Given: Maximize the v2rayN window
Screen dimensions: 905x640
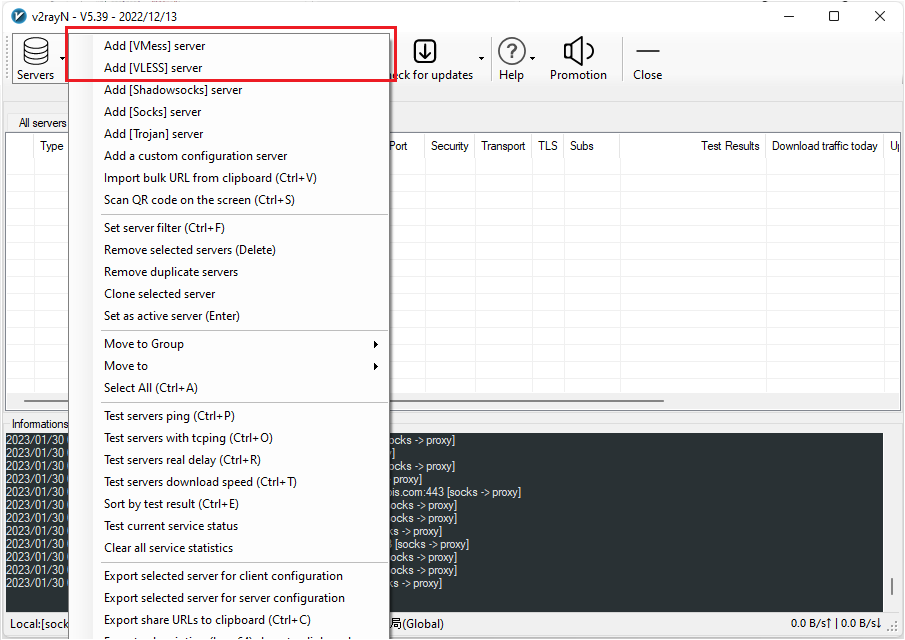Looking at the screenshot, I should tap(834, 16).
